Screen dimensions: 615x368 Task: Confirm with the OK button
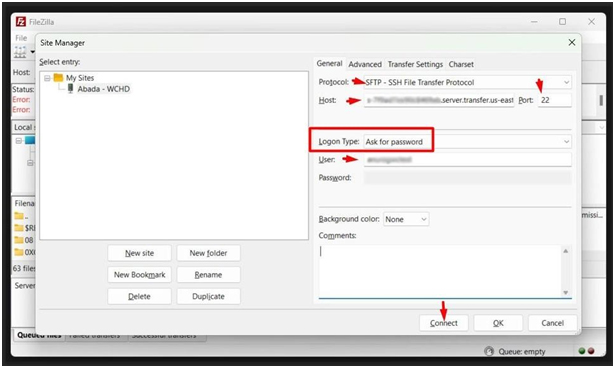pos(498,323)
